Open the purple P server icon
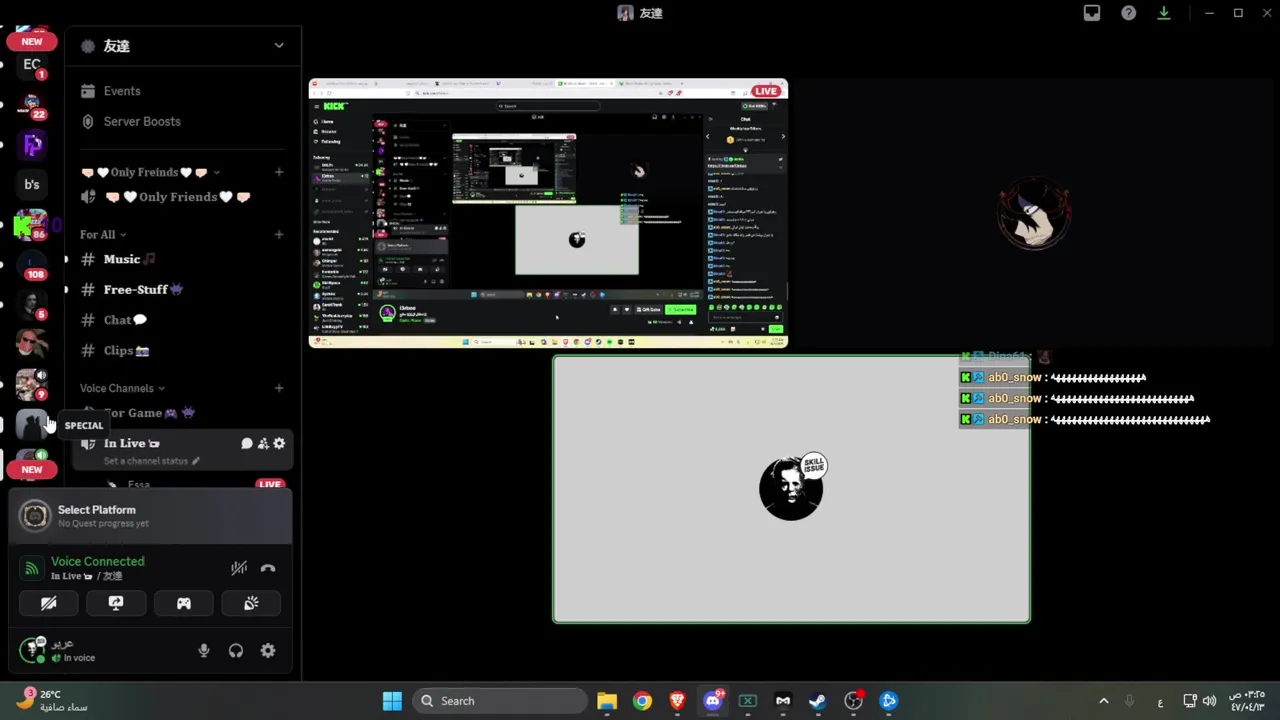1280x720 pixels. [x=32, y=145]
